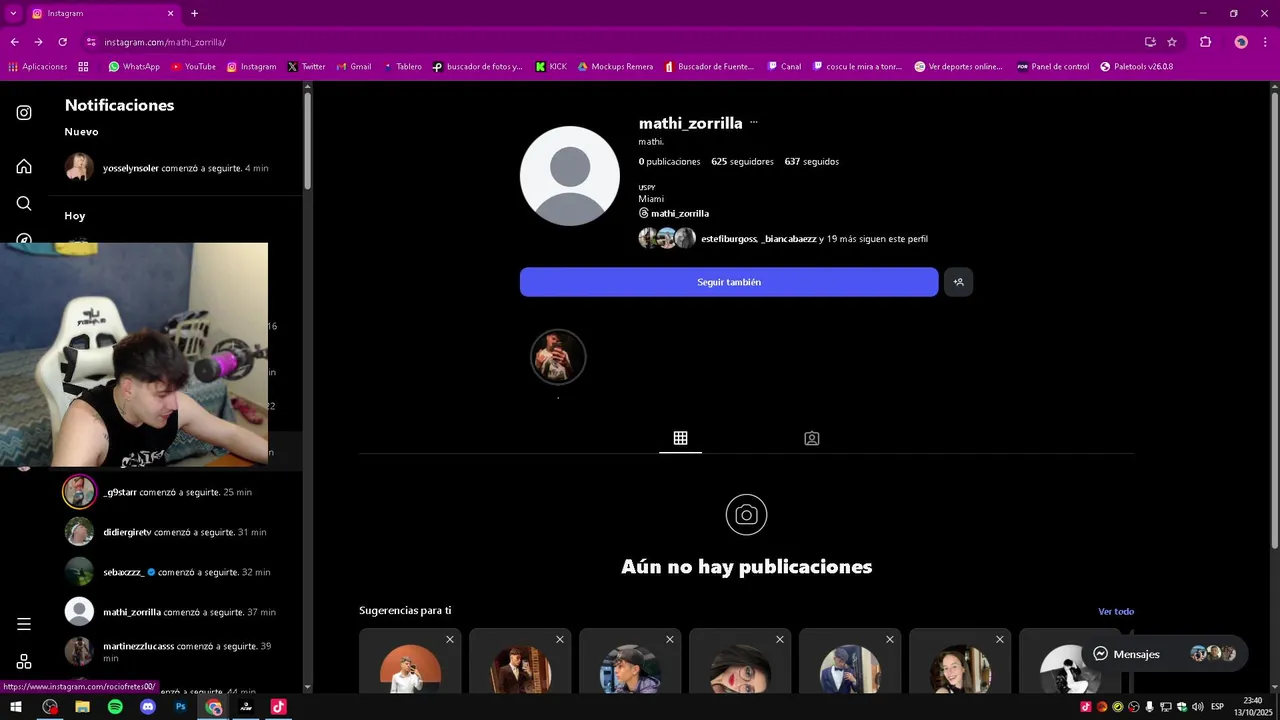Screen dimensions: 1280x720
Task: Open Twitter bookmark
Action: [306, 67]
